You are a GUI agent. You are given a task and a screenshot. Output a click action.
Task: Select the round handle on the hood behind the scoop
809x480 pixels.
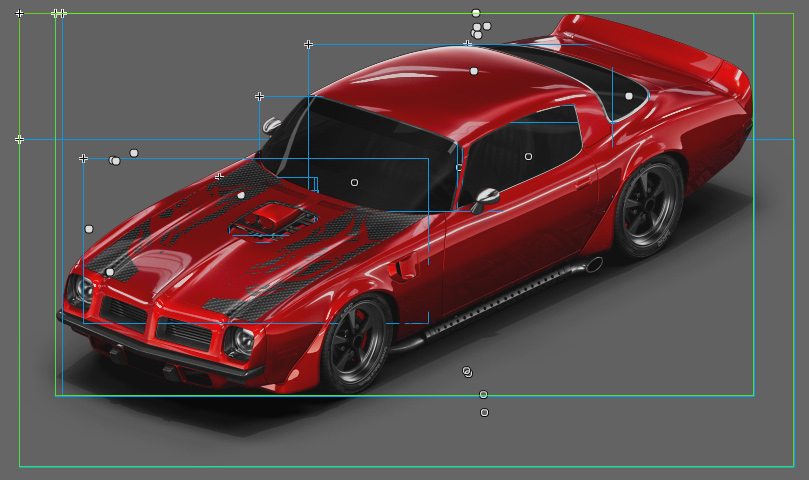click(241, 195)
